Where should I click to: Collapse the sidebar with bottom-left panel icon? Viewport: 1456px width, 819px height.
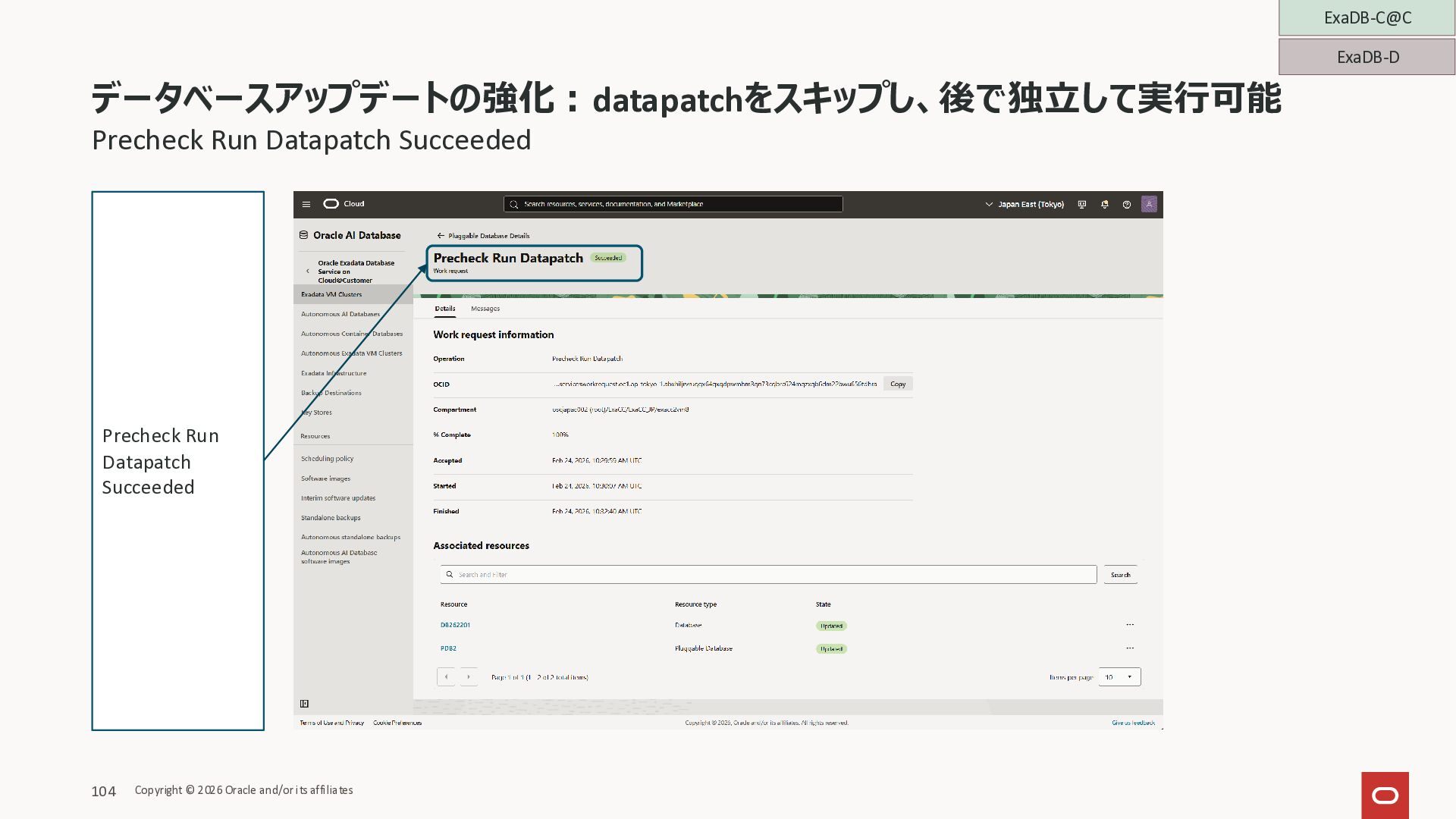304,704
